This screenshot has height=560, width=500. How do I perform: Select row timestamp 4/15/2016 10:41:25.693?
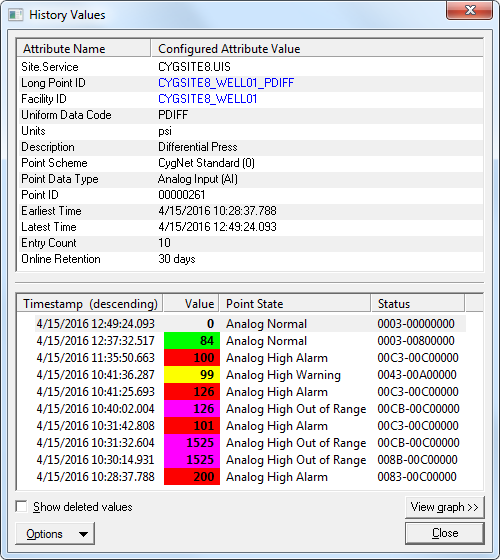pyautogui.click(x=95, y=392)
